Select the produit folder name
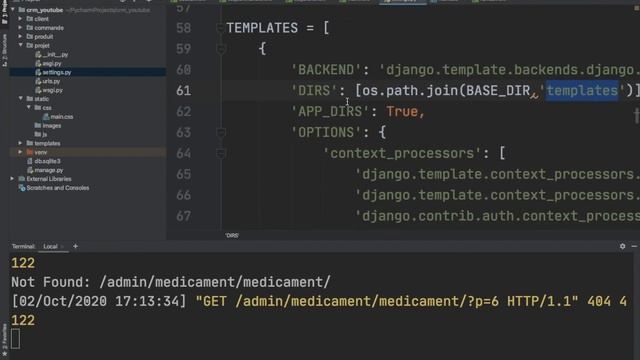The height and width of the screenshot is (360, 640). 44,37
